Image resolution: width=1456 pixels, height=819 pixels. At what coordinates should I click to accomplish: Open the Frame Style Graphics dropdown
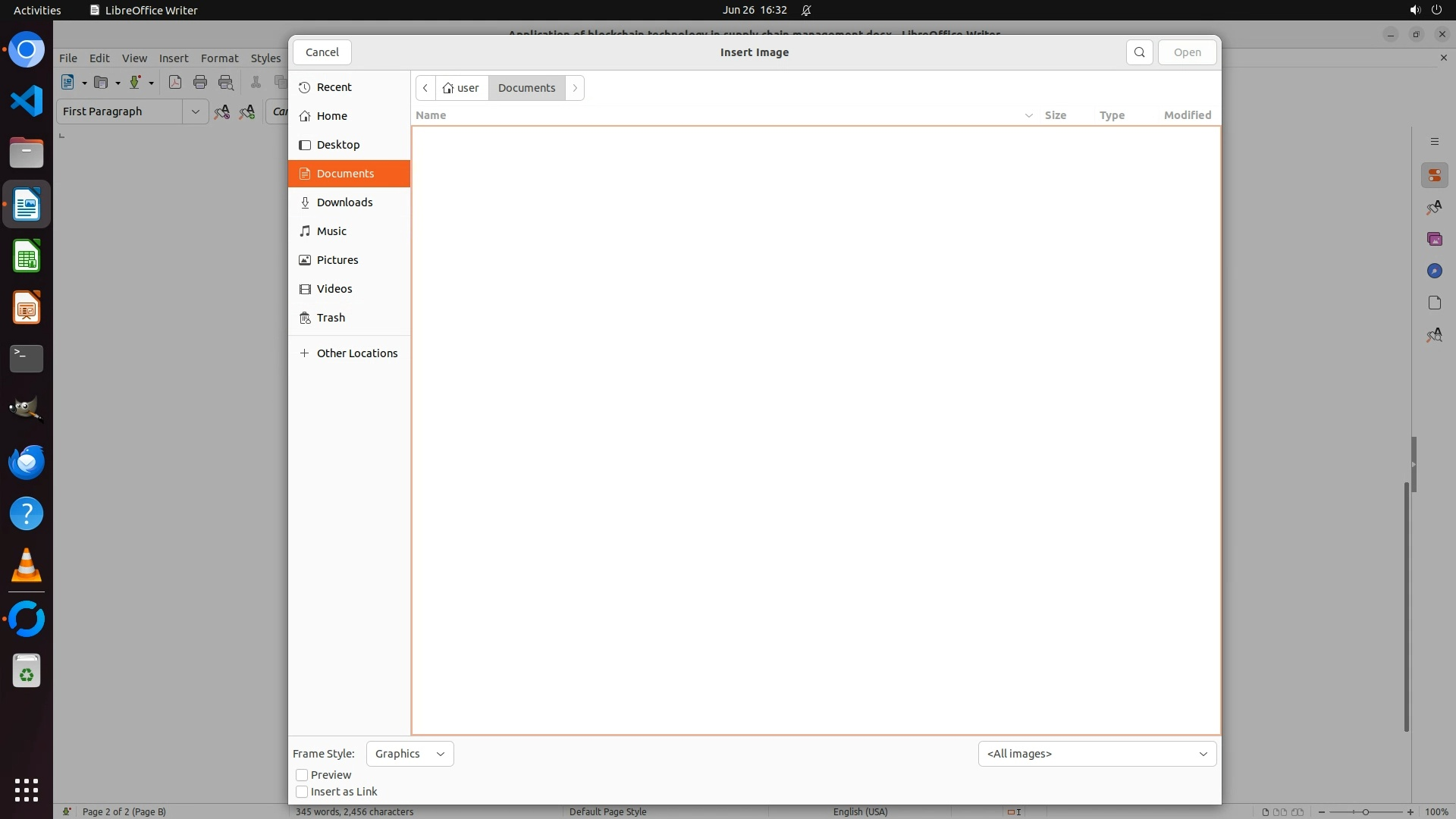tap(409, 754)
